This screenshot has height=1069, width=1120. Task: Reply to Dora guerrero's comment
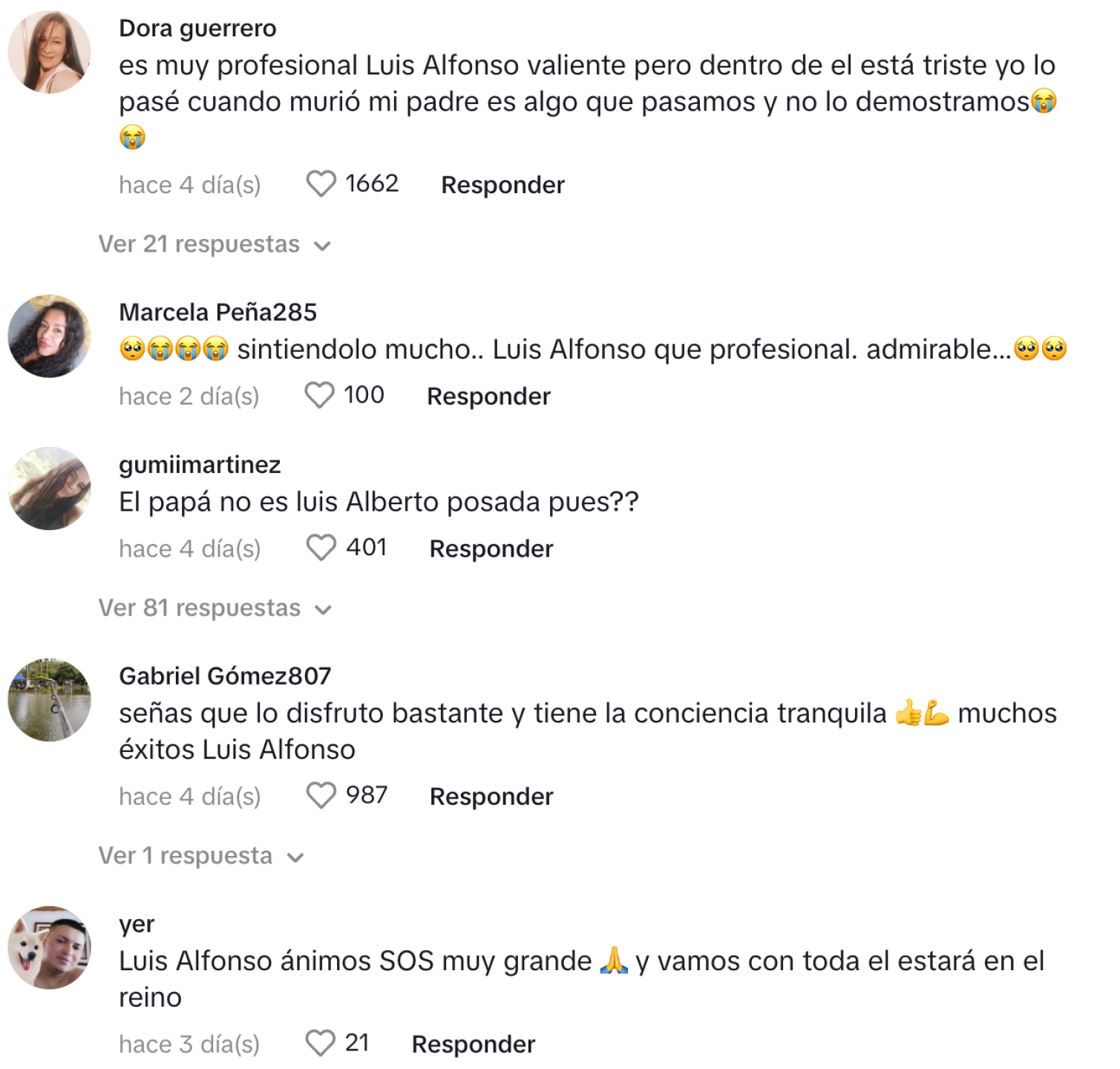pos(502,185)
